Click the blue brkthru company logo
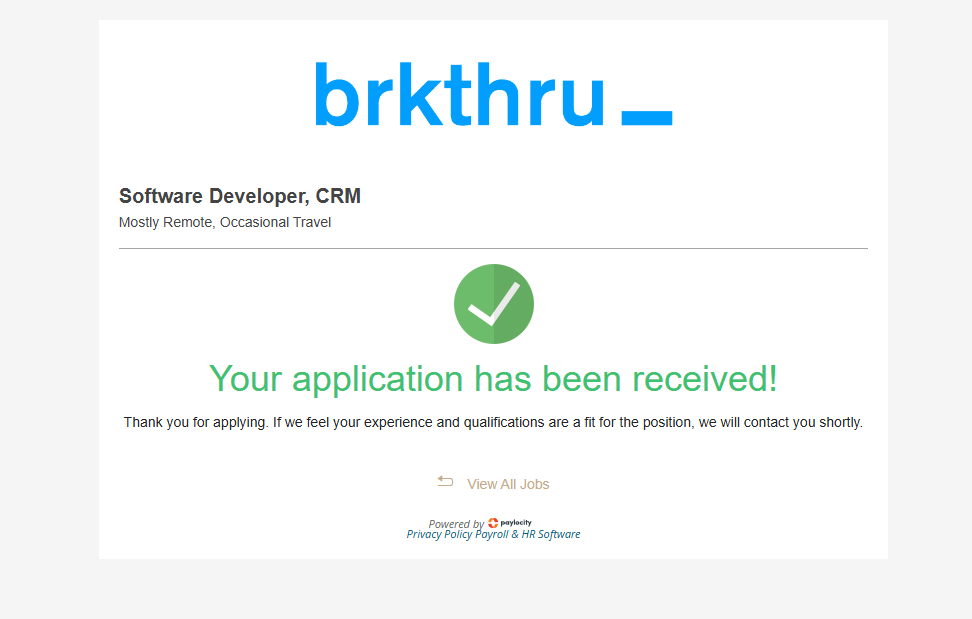The height and width of the screenshot is (619, 972). coord(461,96)
